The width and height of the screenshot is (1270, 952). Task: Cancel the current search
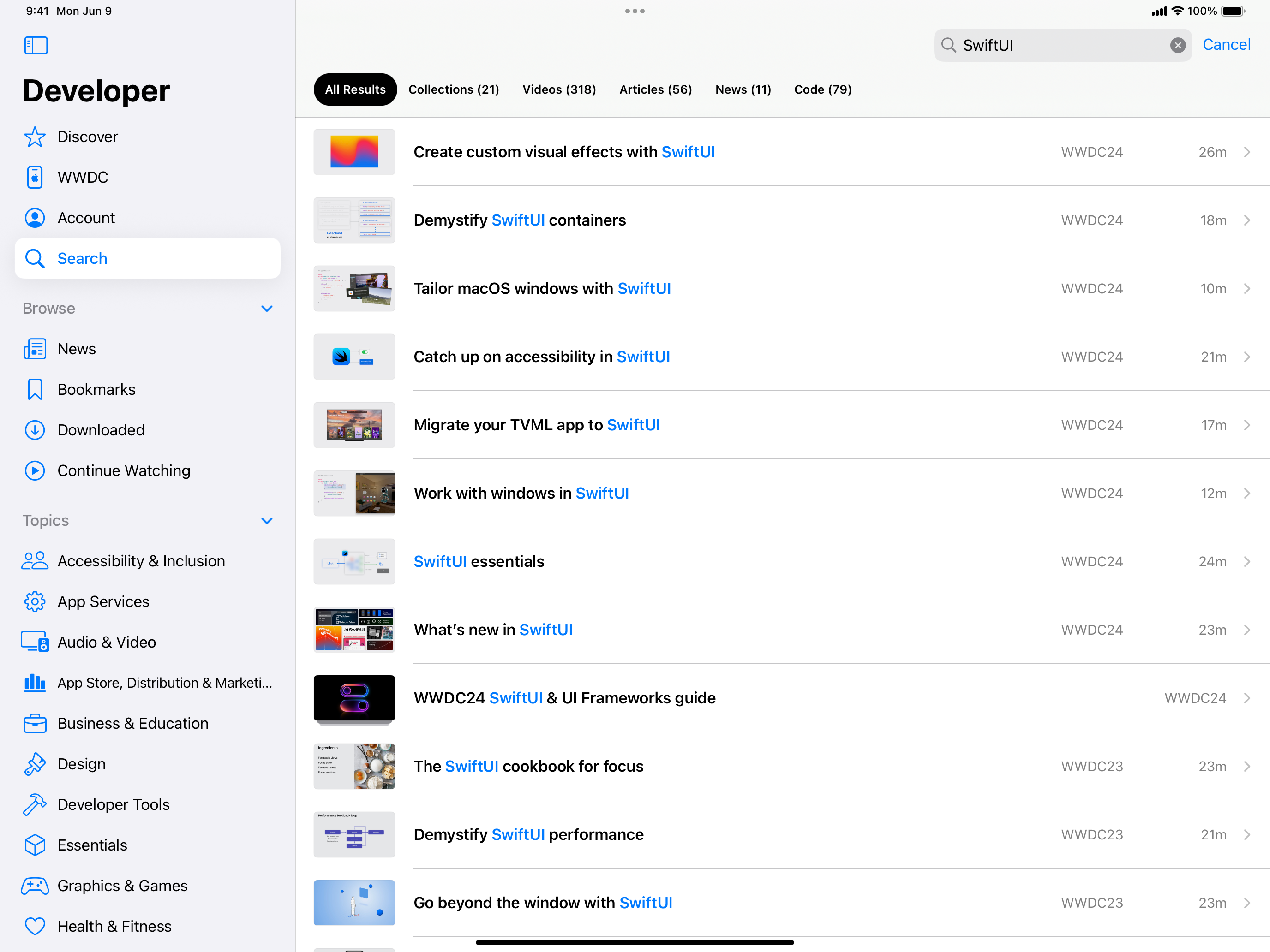pos(1226,45)
